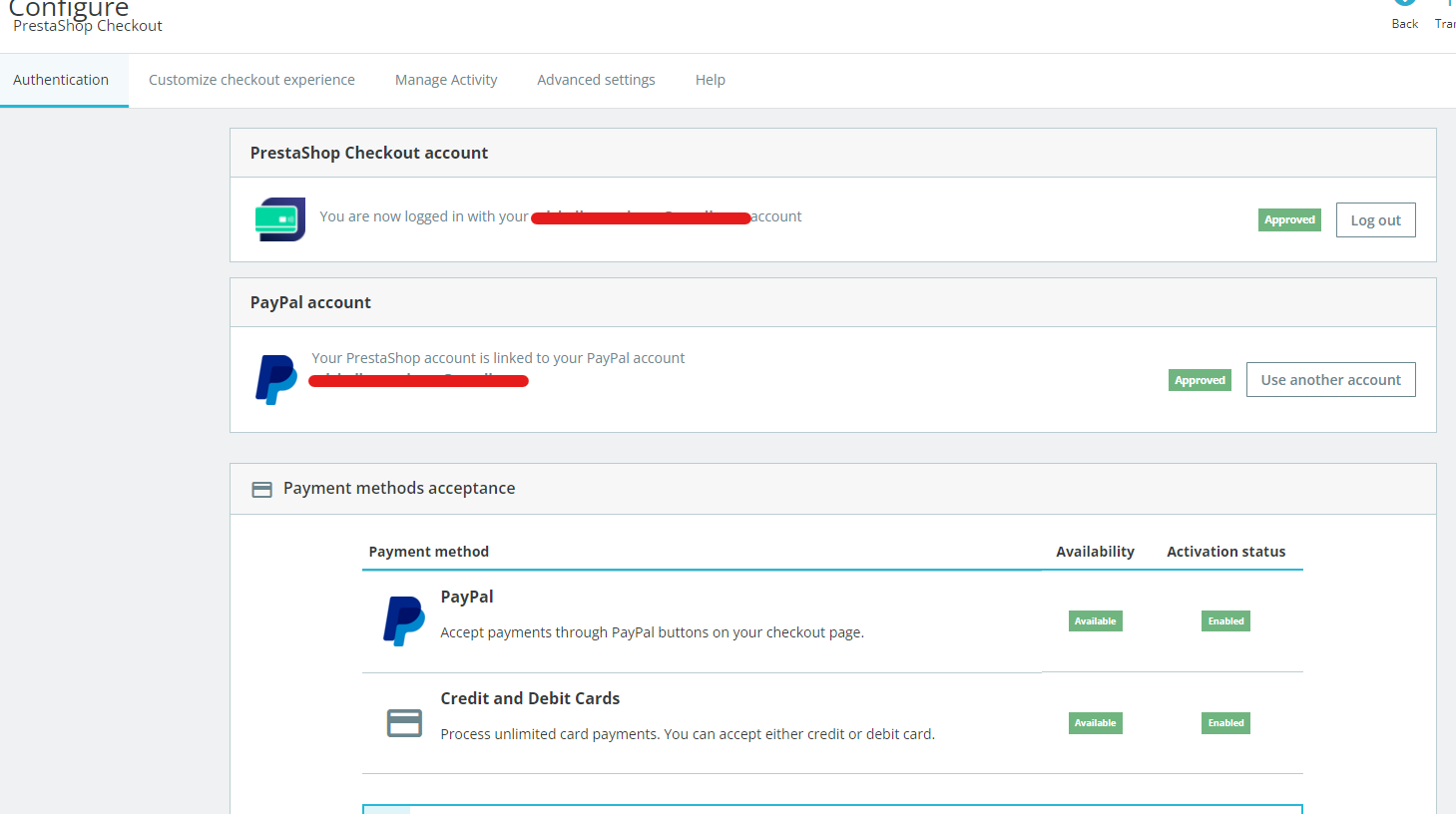Click the PayPal account section heading
1456x814 pixels.
(310, 302)
